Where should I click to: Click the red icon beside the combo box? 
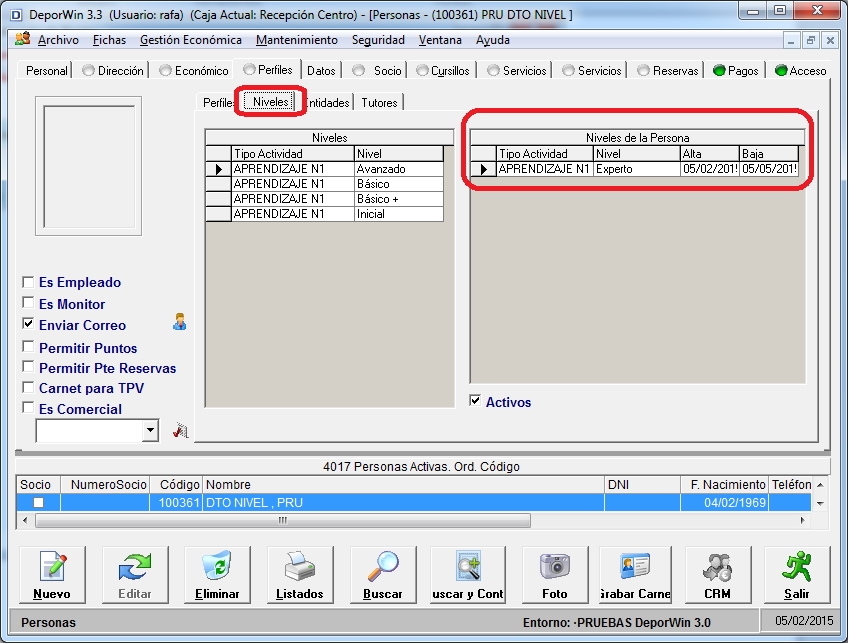click(x=180, y=431)
